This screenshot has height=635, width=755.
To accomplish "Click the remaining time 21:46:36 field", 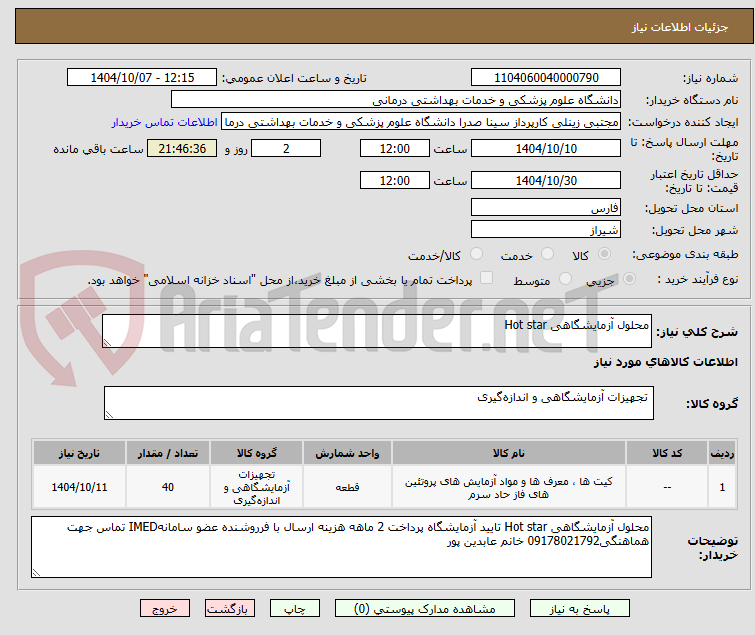I will (182, 148).
